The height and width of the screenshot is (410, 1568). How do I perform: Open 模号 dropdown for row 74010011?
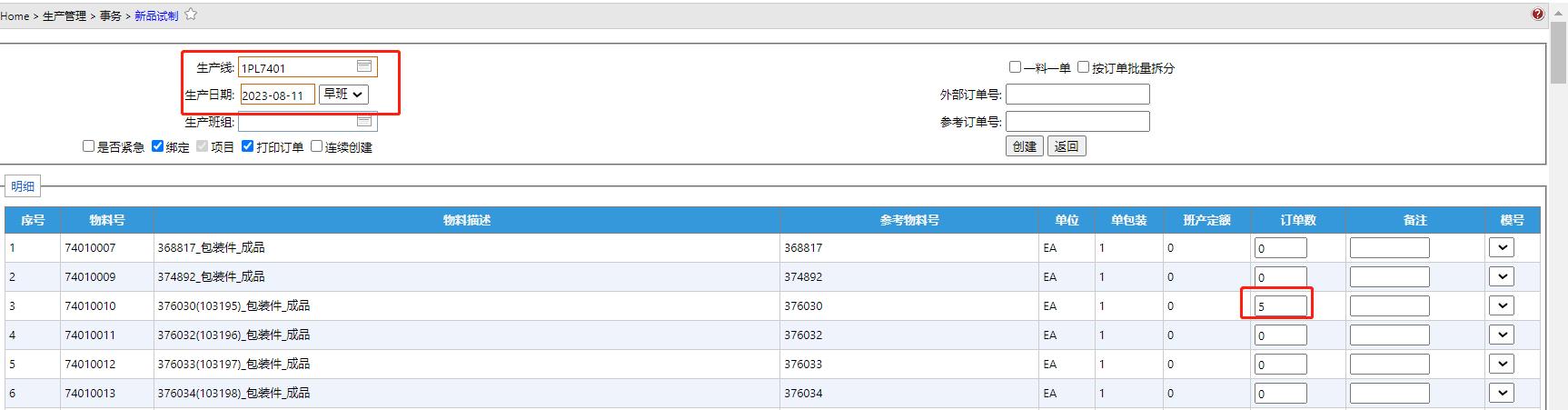(1502, 335)
